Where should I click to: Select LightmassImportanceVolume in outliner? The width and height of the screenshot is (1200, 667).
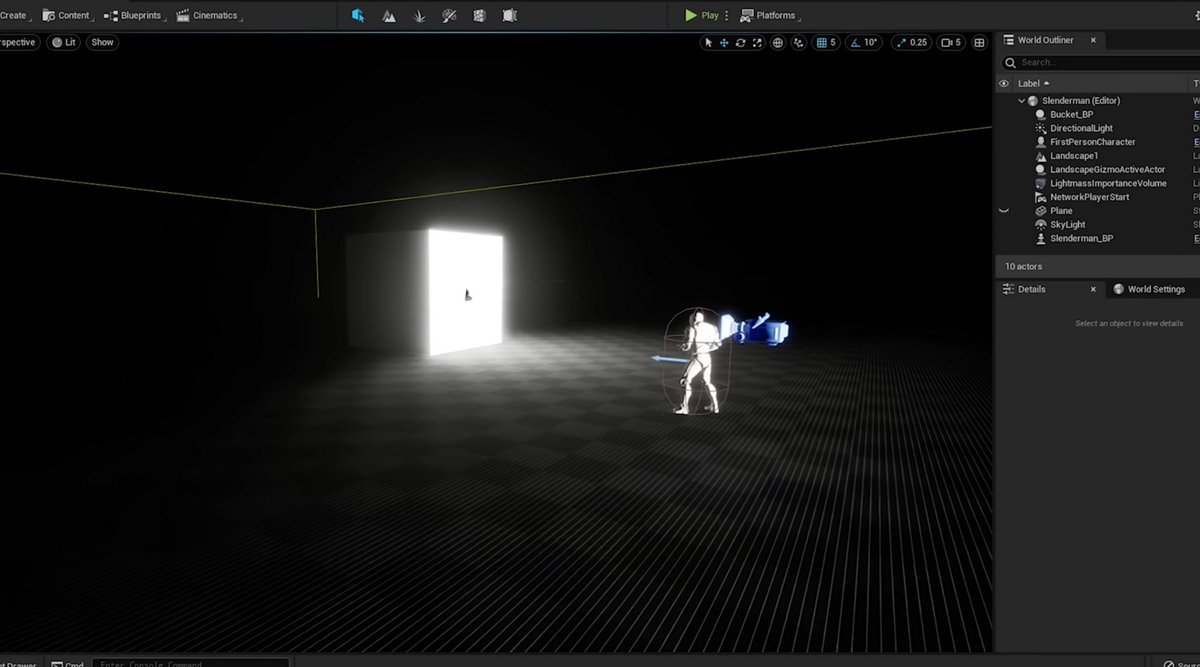[x=1108, y=183]
